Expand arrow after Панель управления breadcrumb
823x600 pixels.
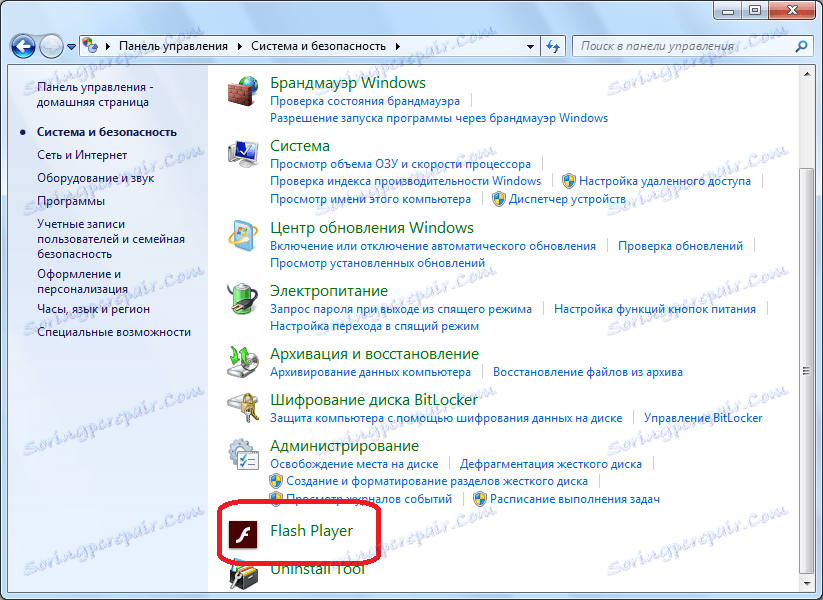click(x=239, y=46)
